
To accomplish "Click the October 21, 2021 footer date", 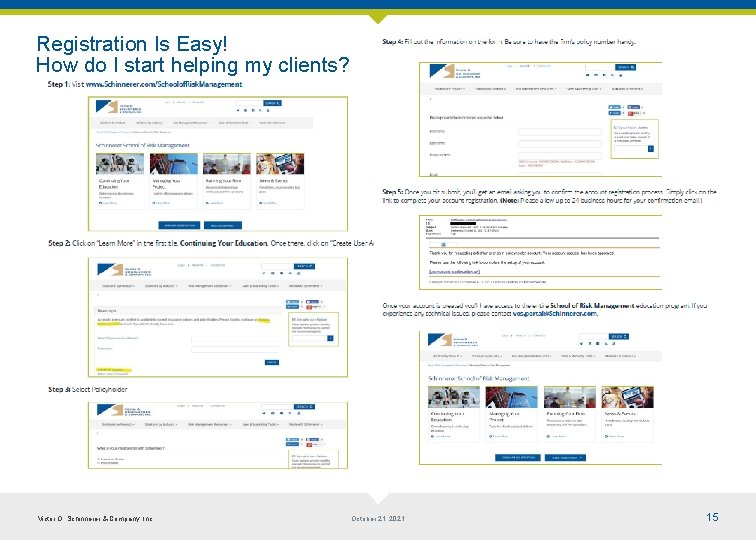I will coord(378,519).
